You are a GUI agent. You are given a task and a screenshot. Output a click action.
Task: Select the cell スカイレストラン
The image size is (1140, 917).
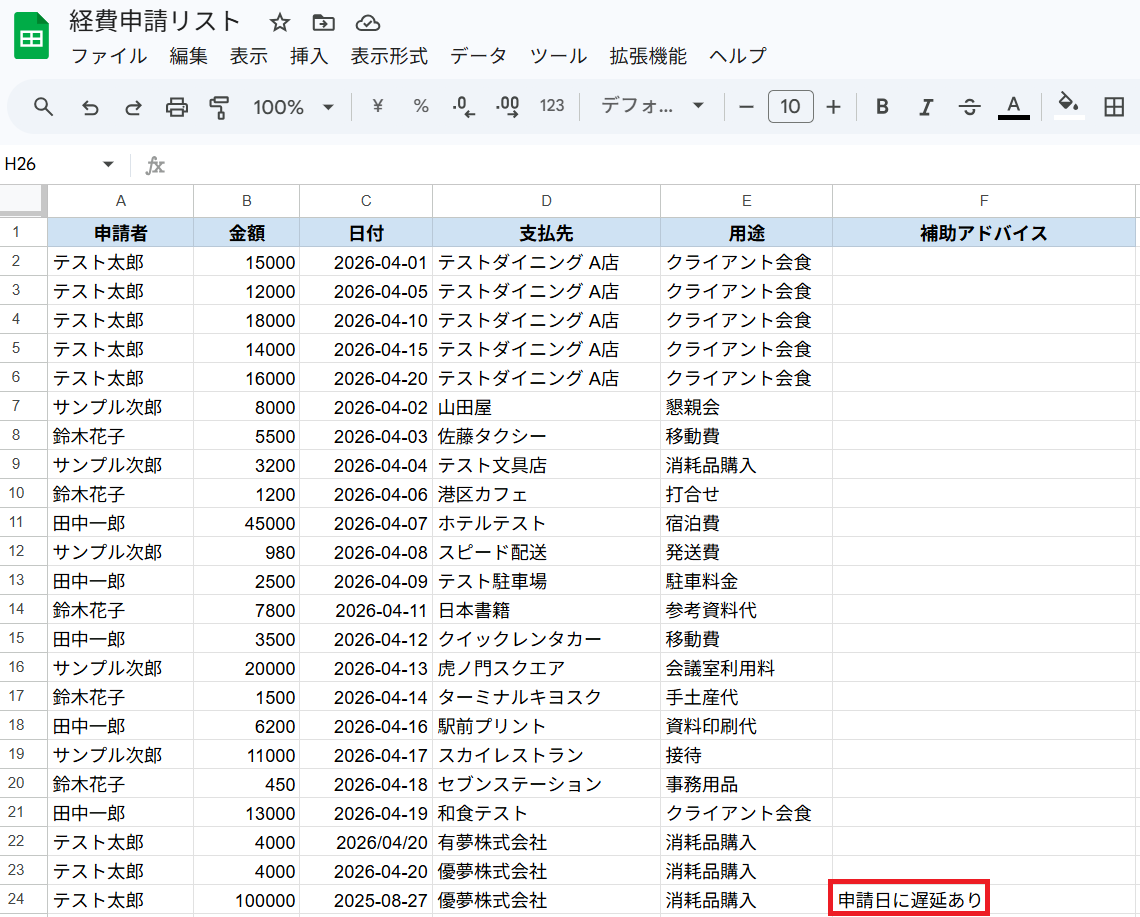pos(546,755)
